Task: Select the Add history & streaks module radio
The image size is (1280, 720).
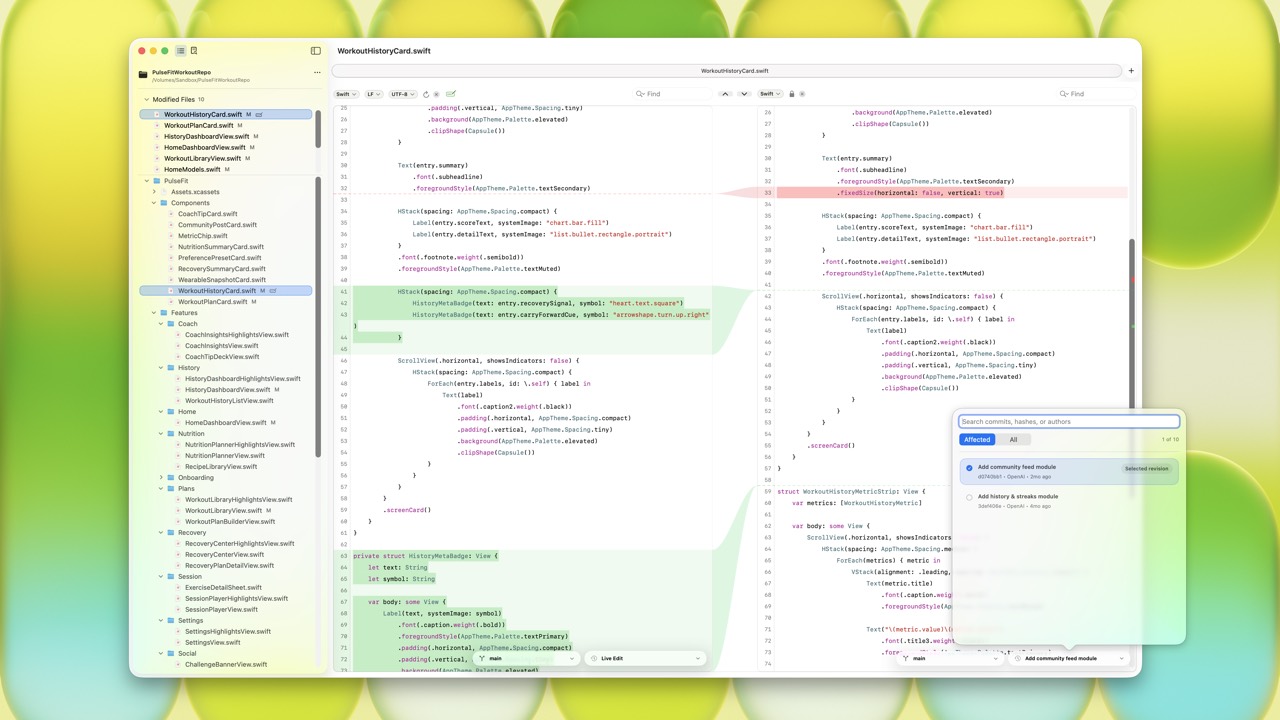Action: pos(969,497)
